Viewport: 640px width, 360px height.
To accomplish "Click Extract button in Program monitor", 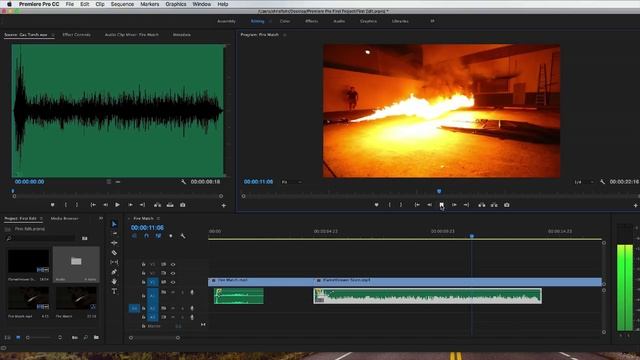I will pyautogui.click(x=494, y=205).
